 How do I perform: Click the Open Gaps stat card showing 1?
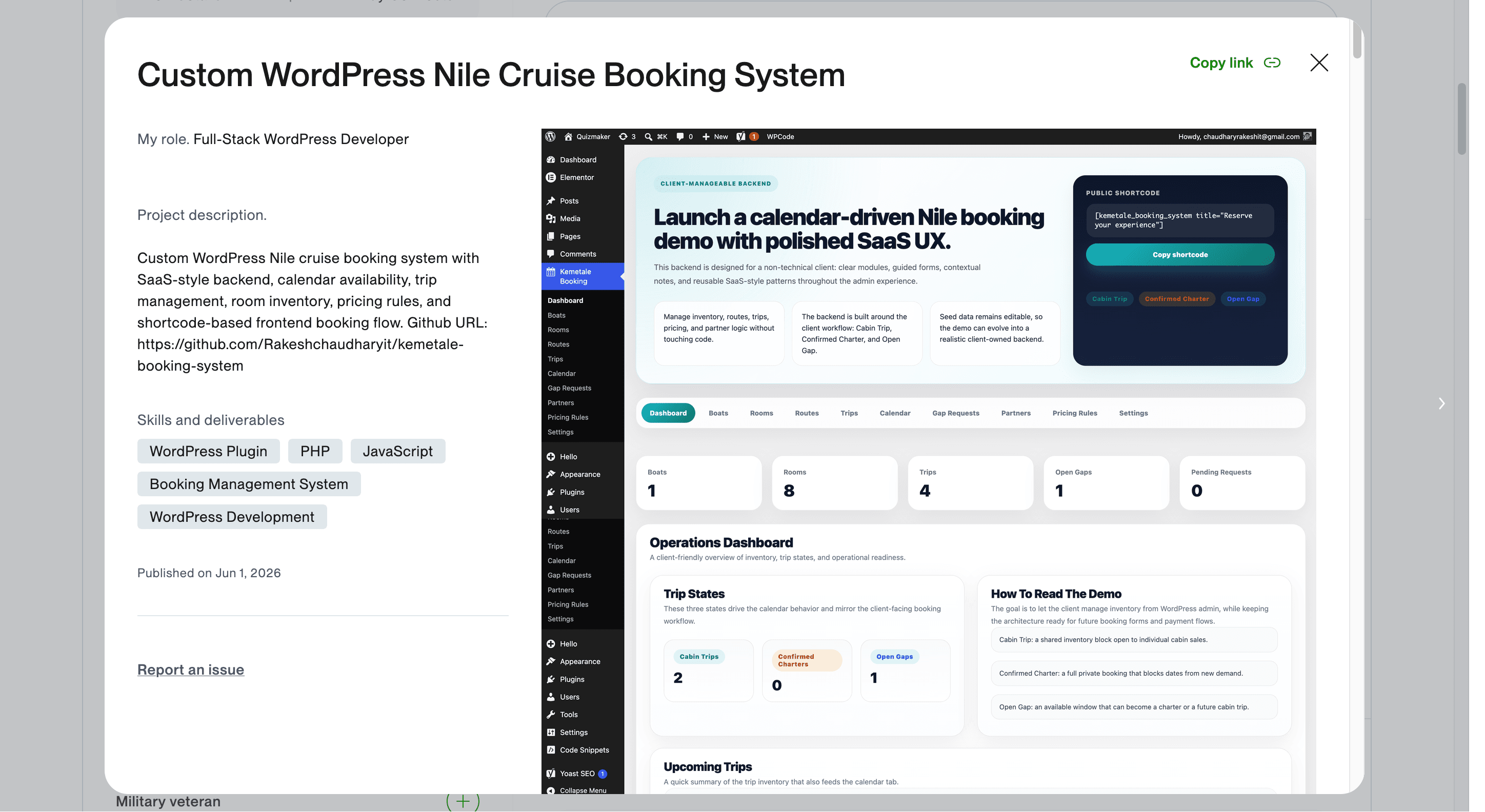(x=1106, y=482)
